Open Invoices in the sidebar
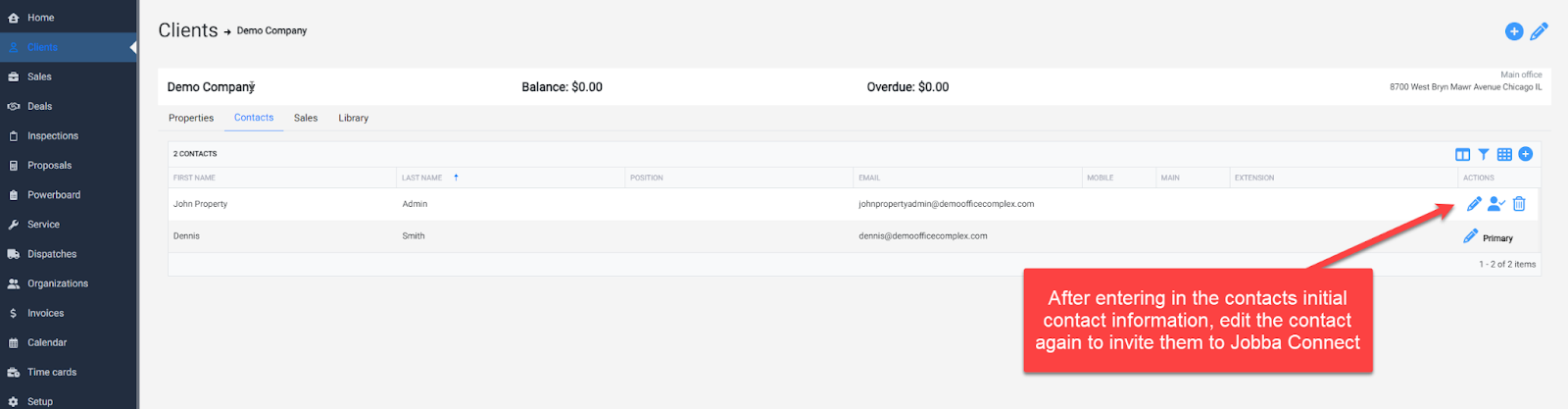 tap(45, 313)
